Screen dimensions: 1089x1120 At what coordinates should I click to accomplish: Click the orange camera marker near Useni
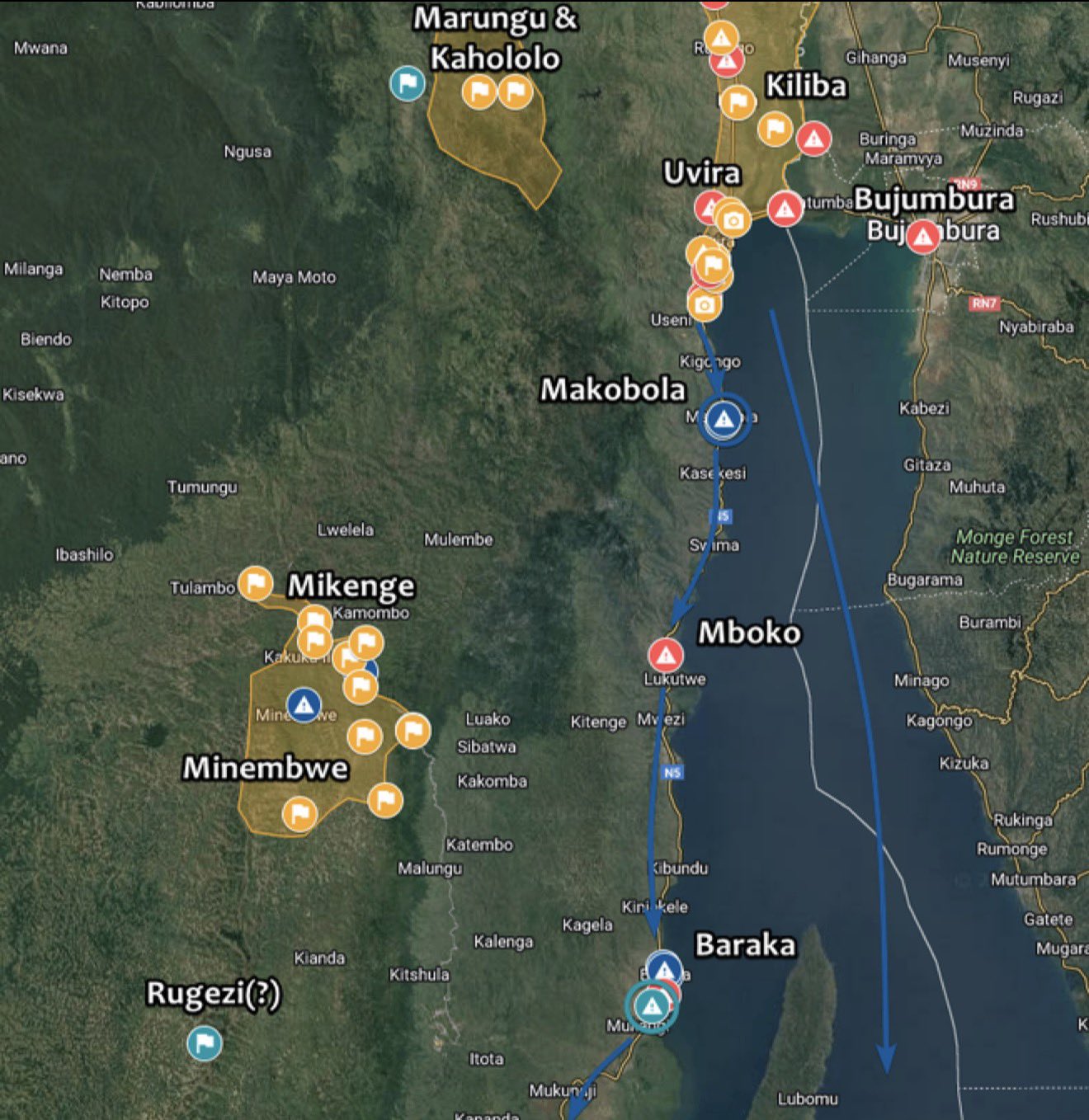pyautogui.click(x=704, y=305)
